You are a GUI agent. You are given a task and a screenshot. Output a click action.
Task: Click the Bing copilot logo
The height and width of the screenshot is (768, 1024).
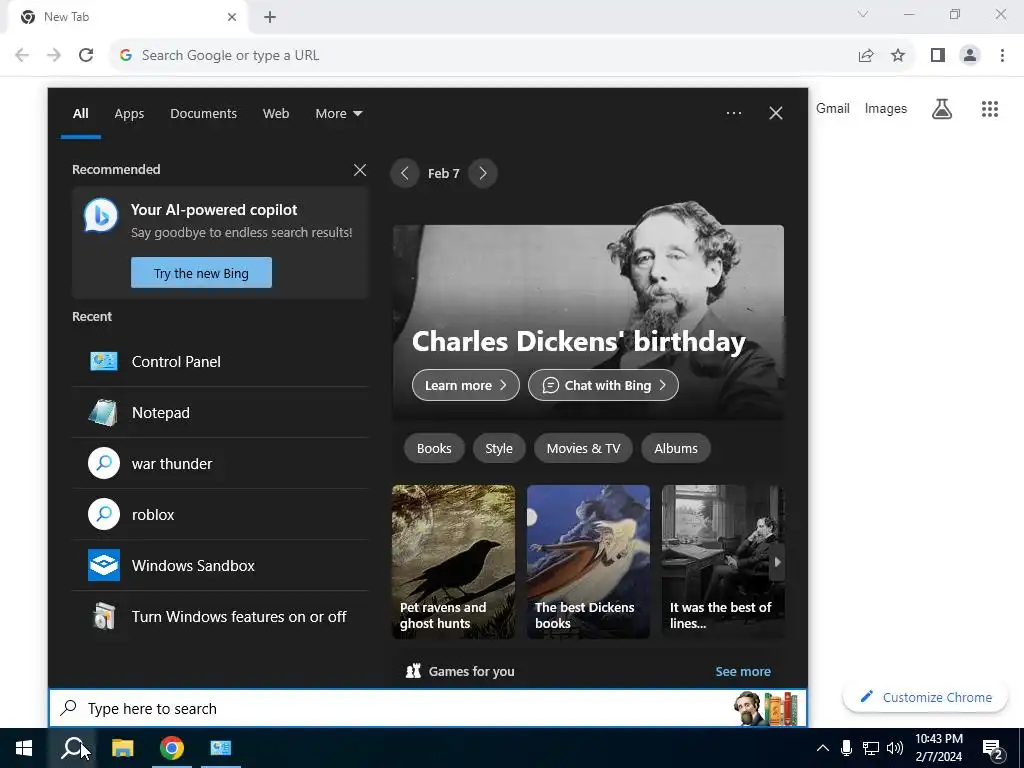pos(101,215)
